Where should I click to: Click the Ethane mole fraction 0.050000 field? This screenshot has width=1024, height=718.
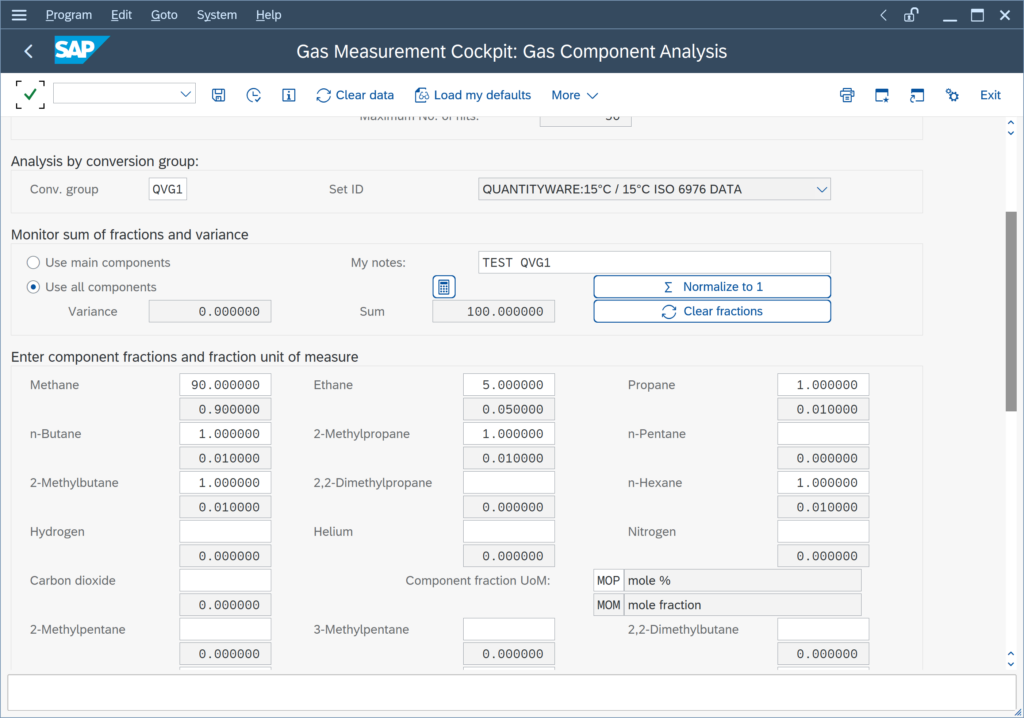(x=509, y=410)
